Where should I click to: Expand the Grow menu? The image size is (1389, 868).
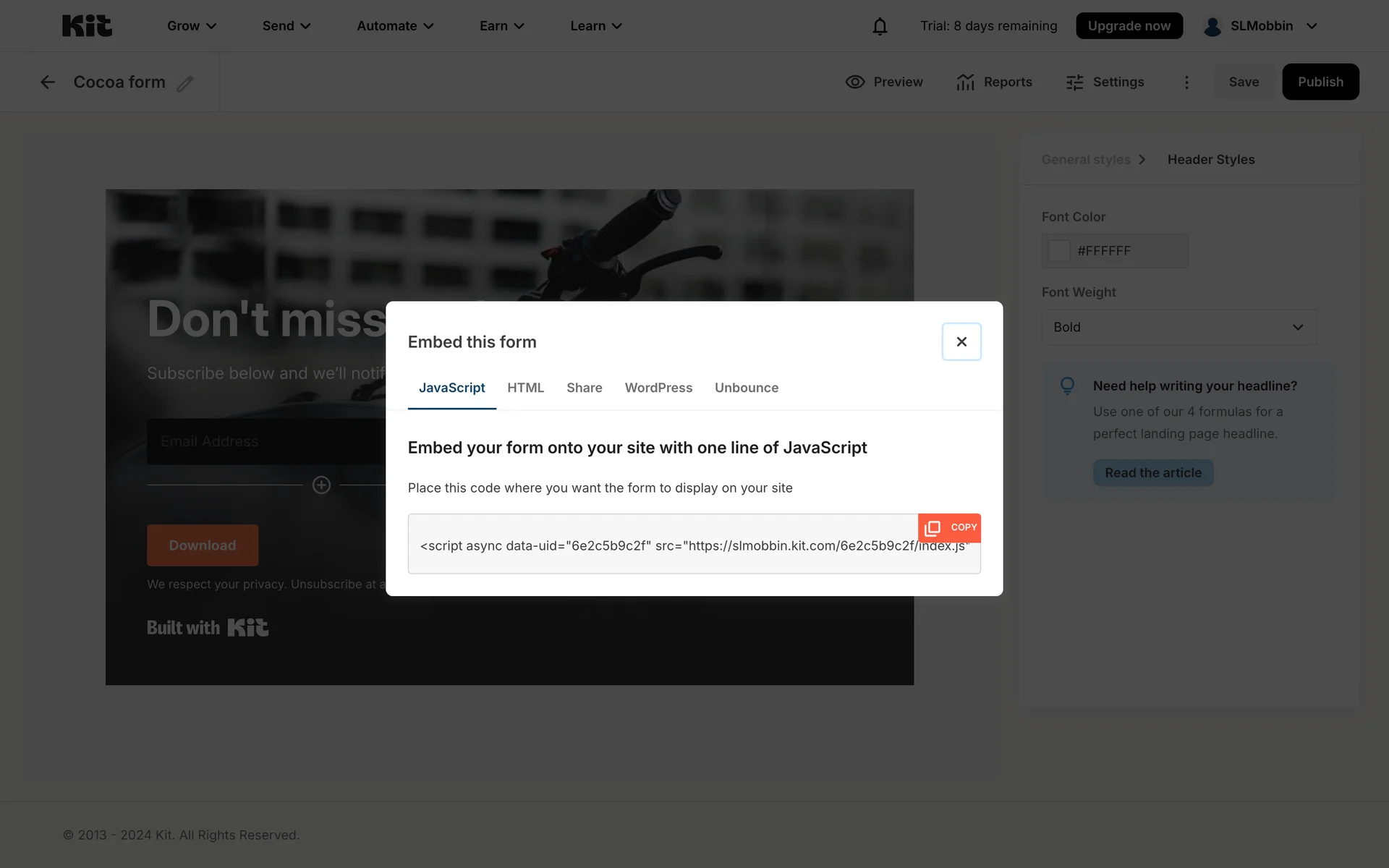coord(192,26)
